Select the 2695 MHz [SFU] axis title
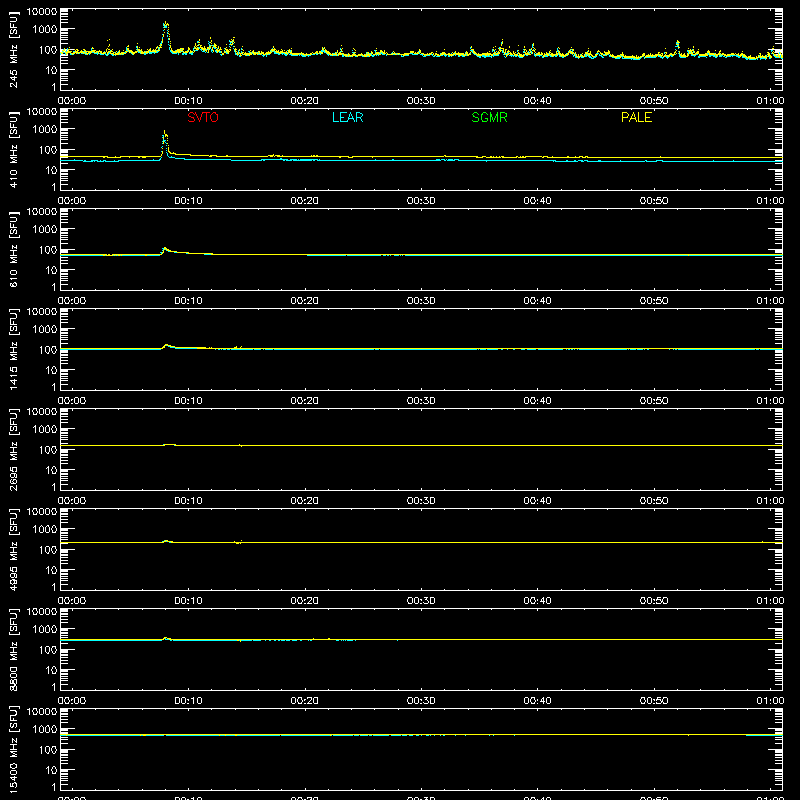 point(14,449)
